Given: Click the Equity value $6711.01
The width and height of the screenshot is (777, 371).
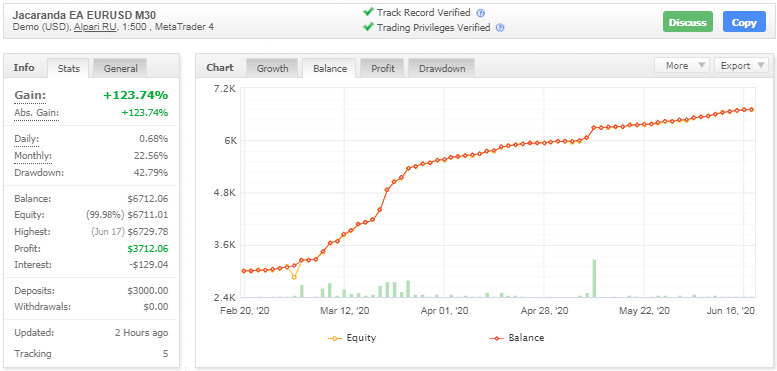Looking at the screenshot, I should tap(148, 215).
